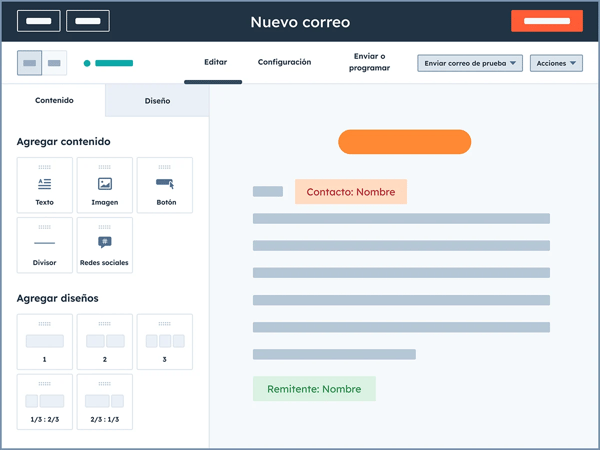
Task: Go to the Configuración tab
Action: pyautogui.click(x=284, y=62)
